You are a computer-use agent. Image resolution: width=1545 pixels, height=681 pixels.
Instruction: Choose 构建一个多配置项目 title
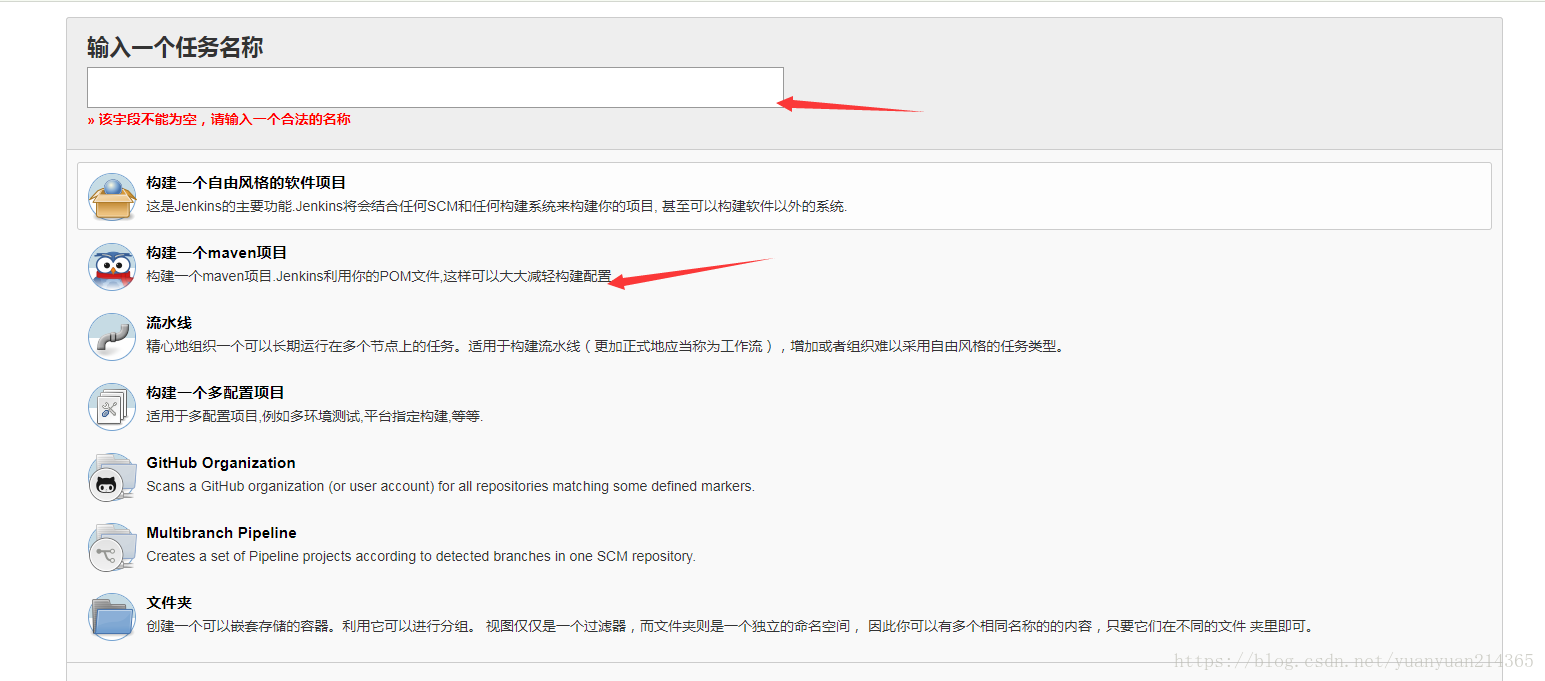(x=216, y=393)
